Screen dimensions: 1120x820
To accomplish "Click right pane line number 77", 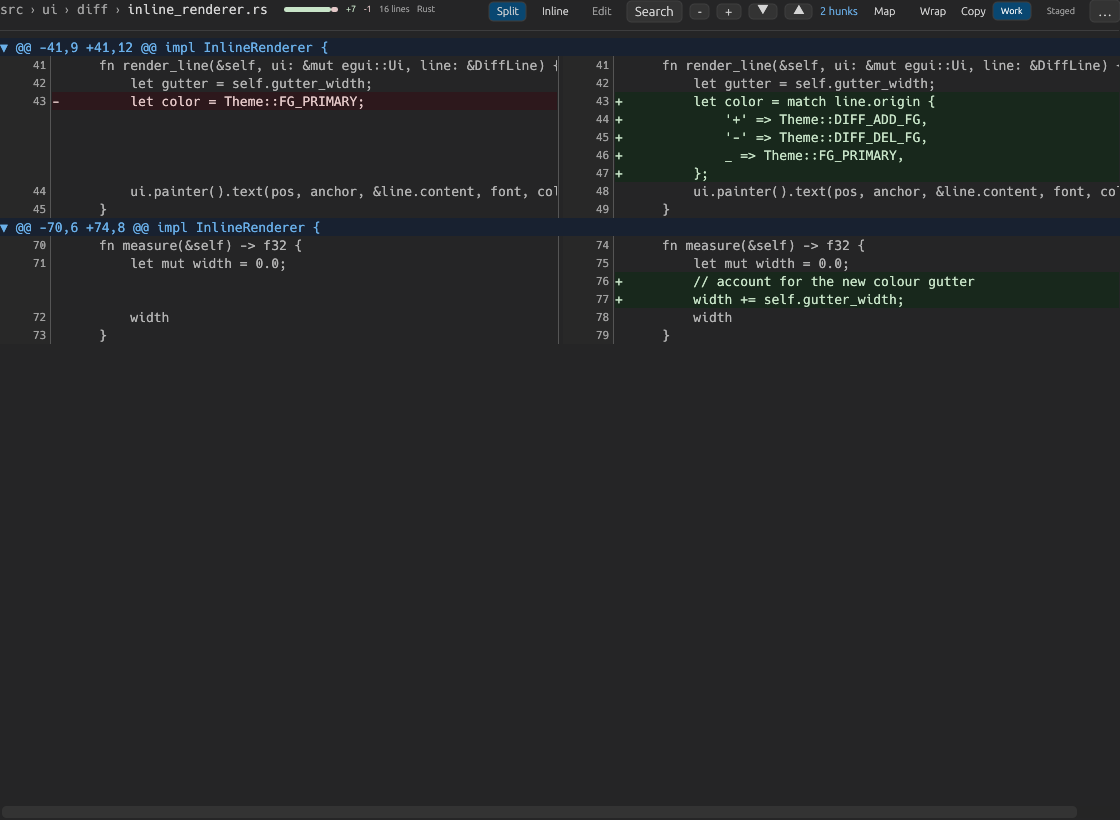I will point(602,299).
